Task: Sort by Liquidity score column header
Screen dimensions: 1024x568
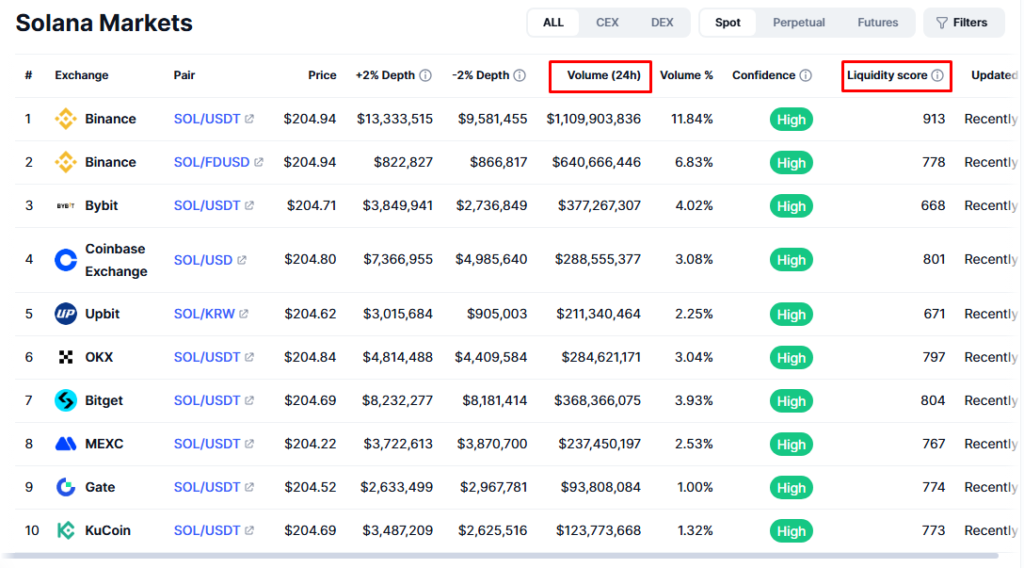Action: pyautogui.click(x=887, y=75)
